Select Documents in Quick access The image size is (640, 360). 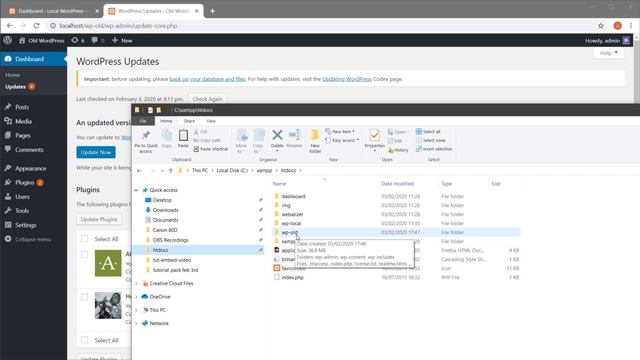click(165, 220)
